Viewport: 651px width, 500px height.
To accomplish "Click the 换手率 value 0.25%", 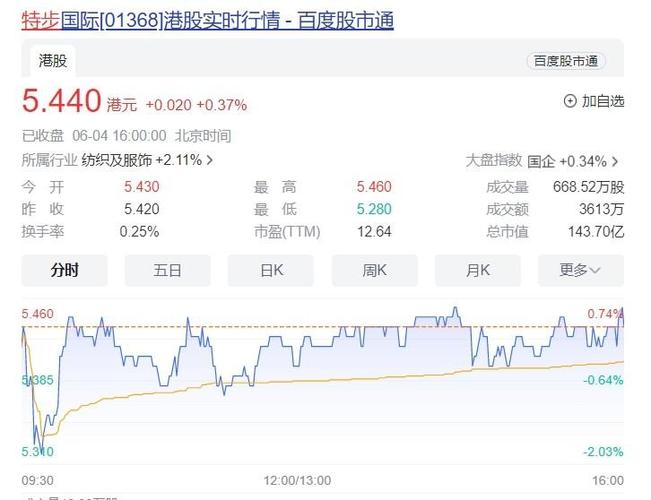I will [x=140, y=231].
